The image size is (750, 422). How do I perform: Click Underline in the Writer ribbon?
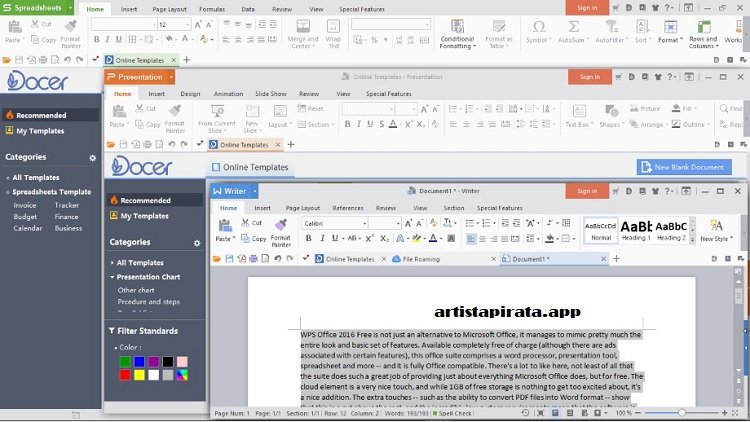pyautogui.click(x=335, y=238)
